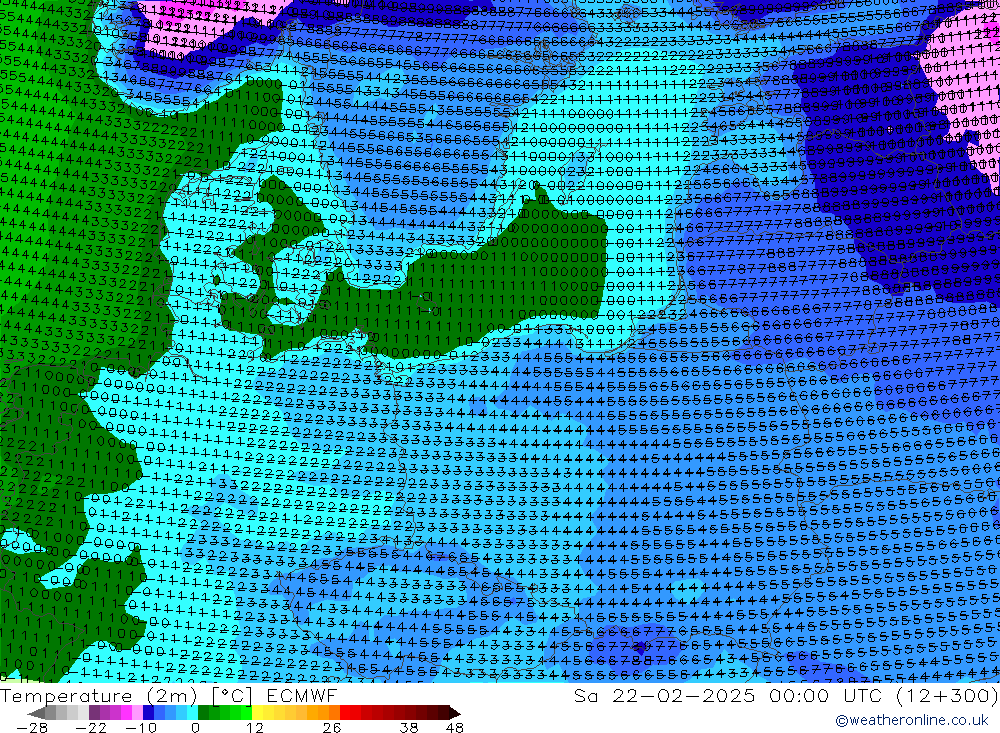The width and height of the screenshot is (1000, 733).
Task: Click the '-28' legend value
Action: tap(32, 727)
